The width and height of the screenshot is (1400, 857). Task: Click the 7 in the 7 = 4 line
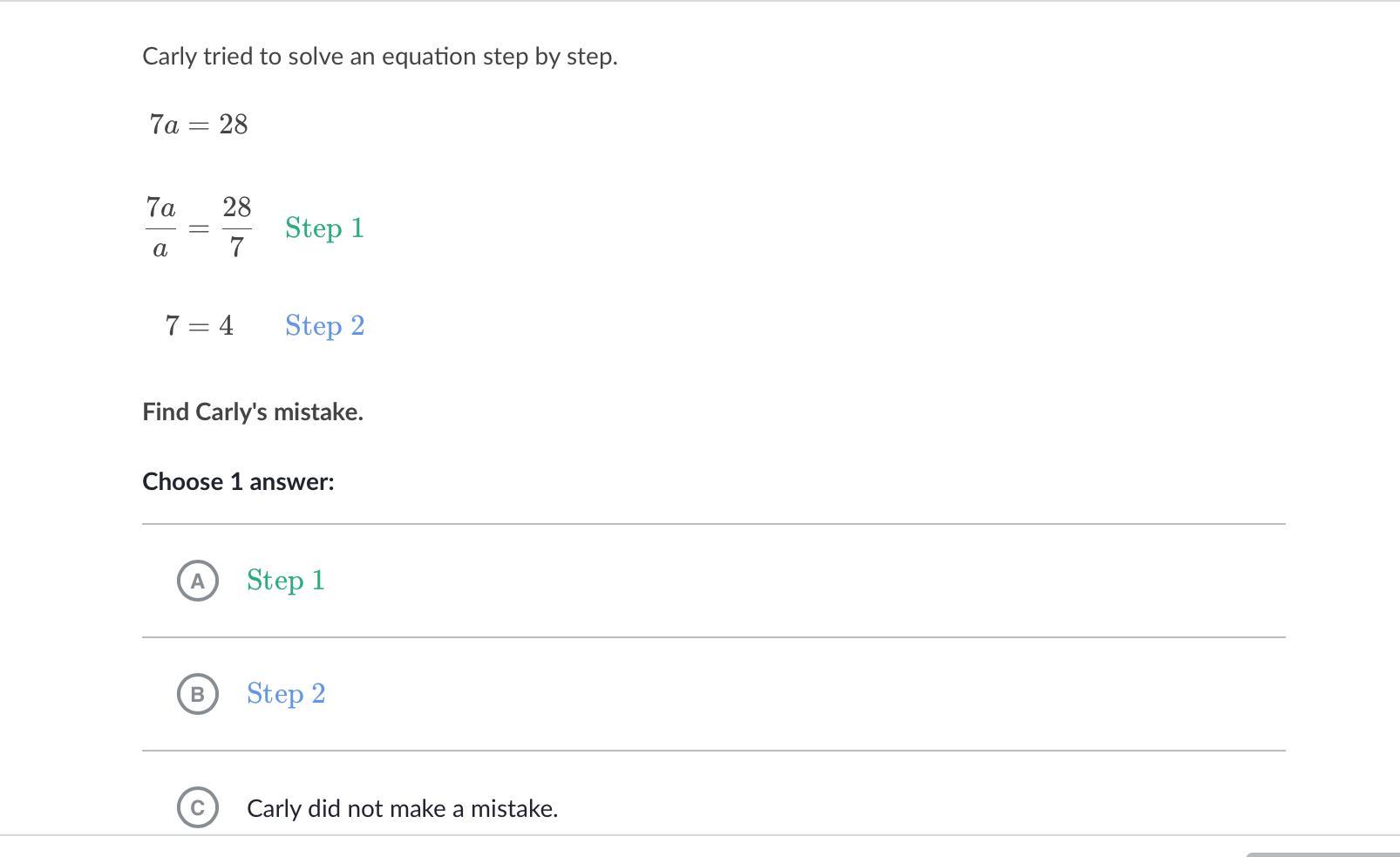pyautogui.click(x=173, y=326)
